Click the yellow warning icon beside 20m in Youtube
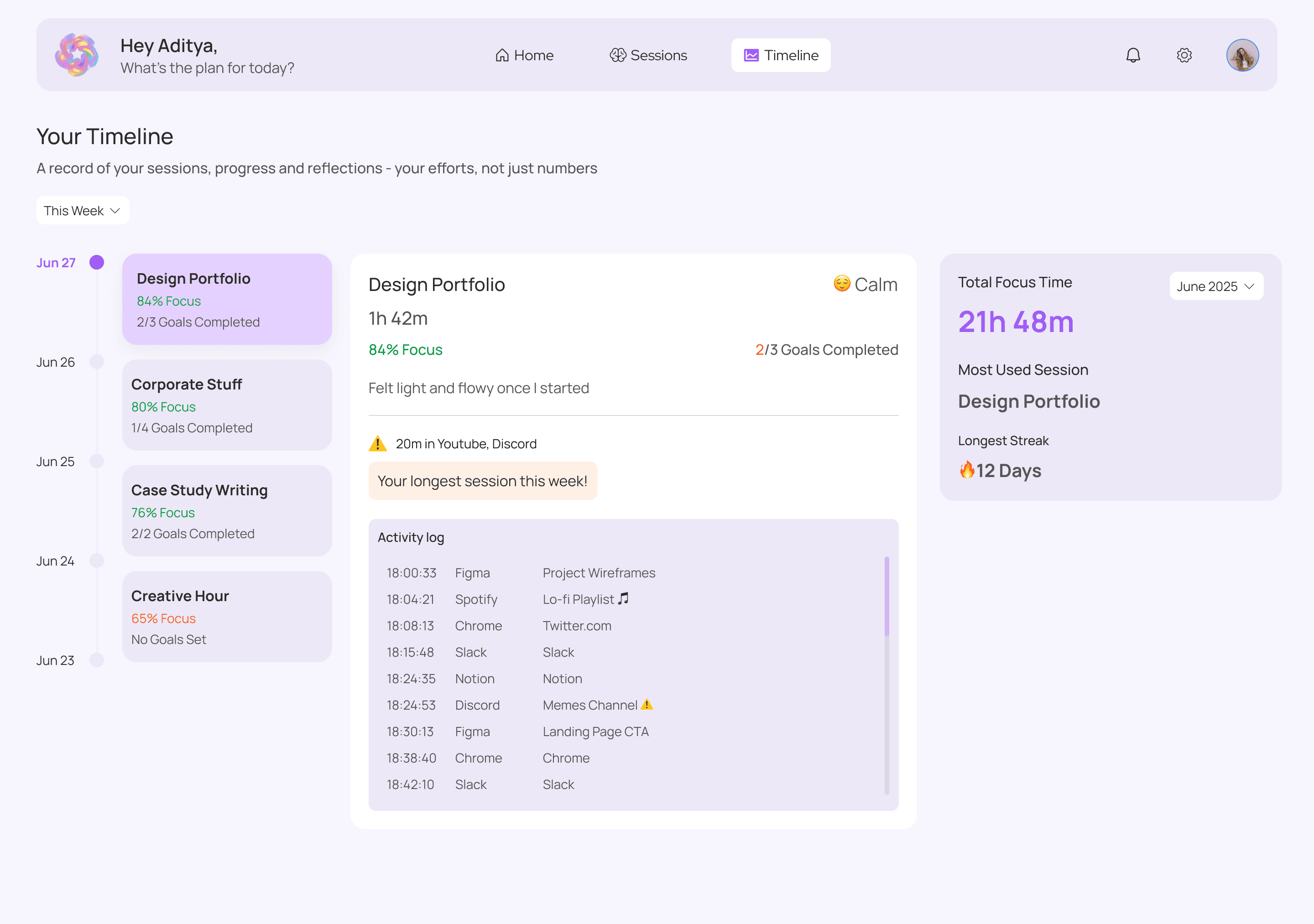1314x924 pixels. coord(378,443)
